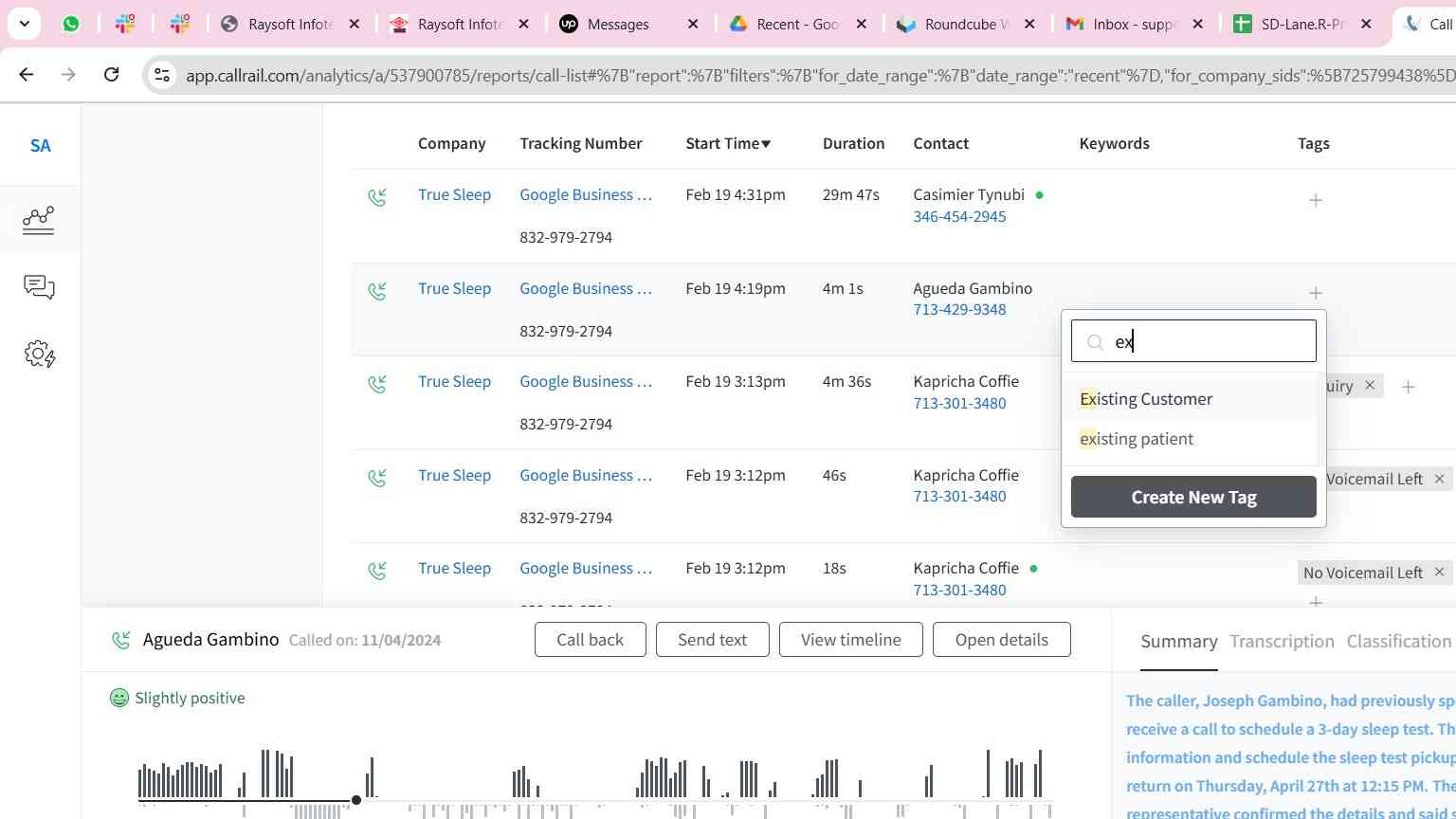
Task: Click inbound call icon for the 46s call
Action: [377, 478]
